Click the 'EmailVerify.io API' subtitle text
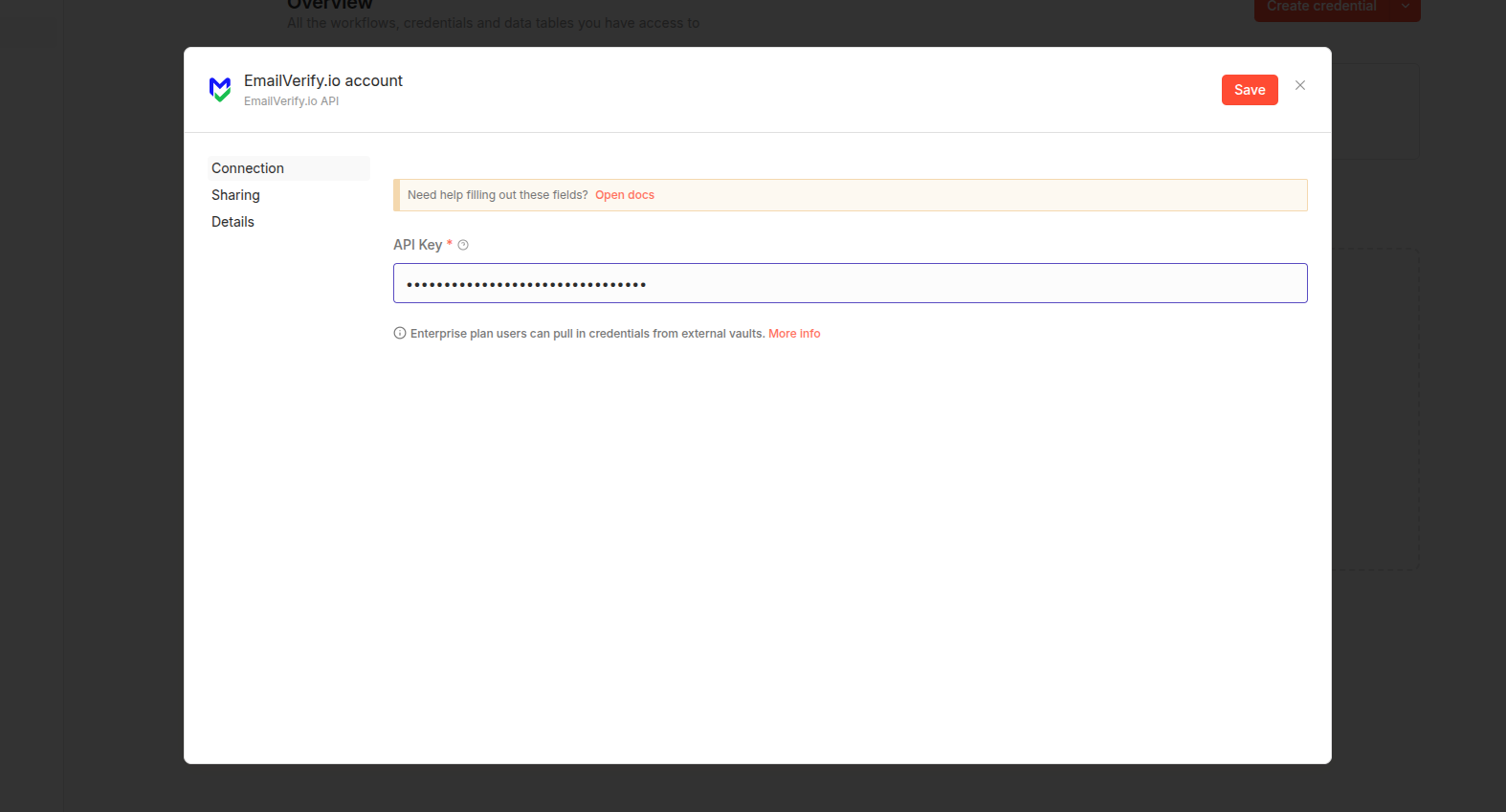Viewport: 1506px width, 812px height. coord(291,101)
